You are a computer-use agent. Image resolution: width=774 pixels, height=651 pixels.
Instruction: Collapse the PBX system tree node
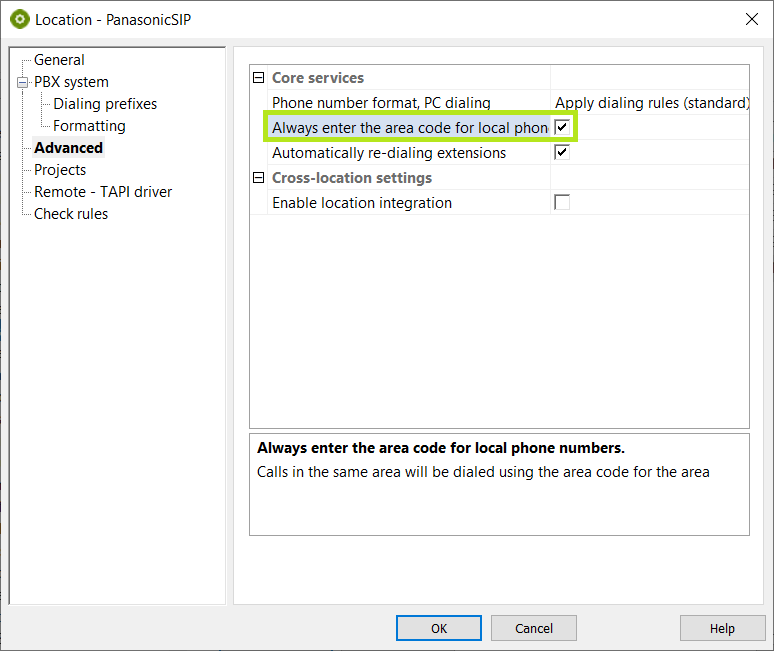coord(22,82)
